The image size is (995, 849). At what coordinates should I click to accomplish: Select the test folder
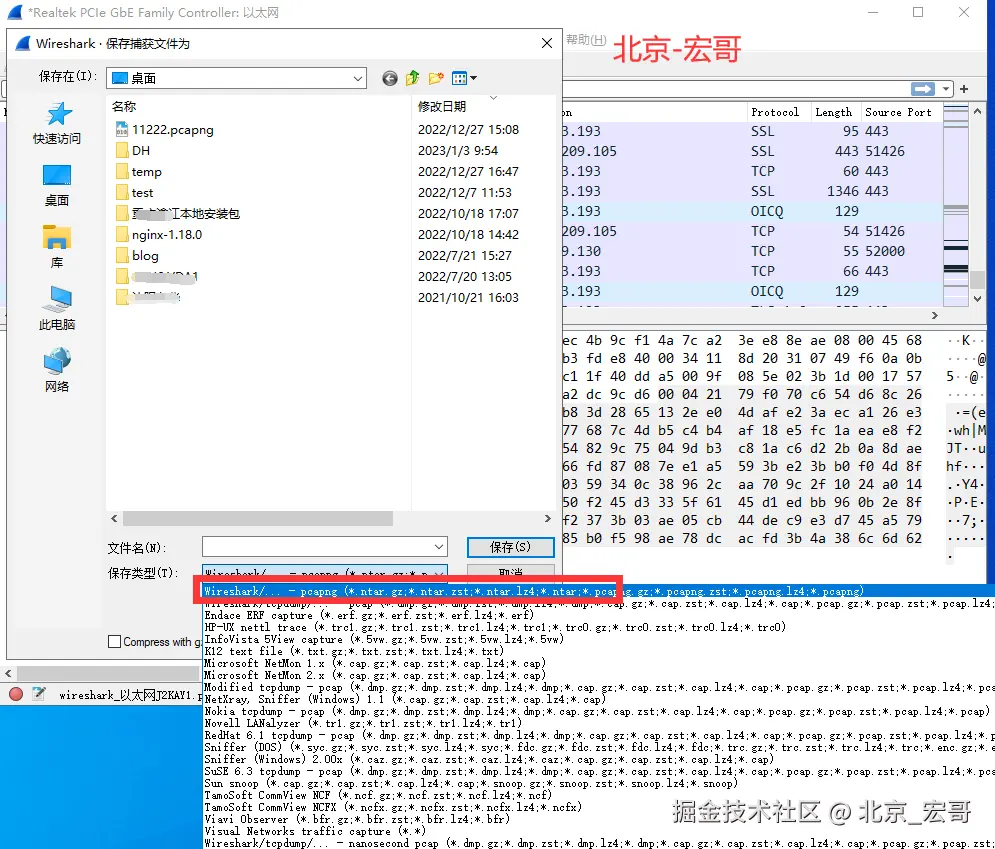coord(135,192)
